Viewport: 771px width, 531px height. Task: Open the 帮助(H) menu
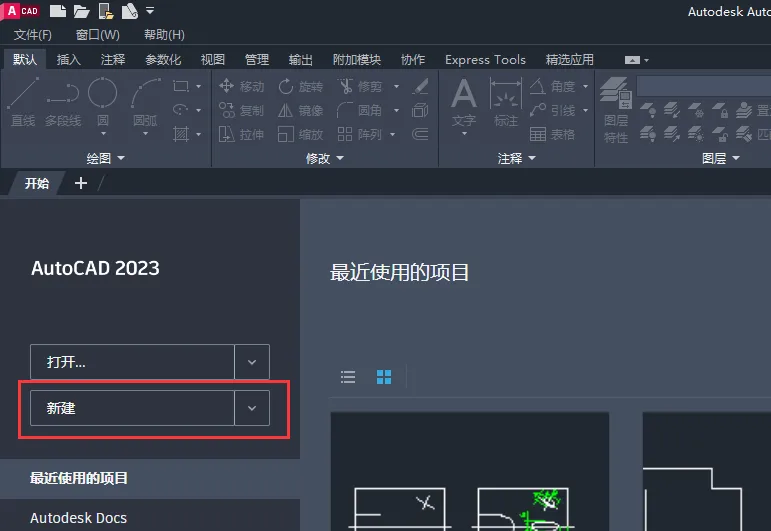164,35
